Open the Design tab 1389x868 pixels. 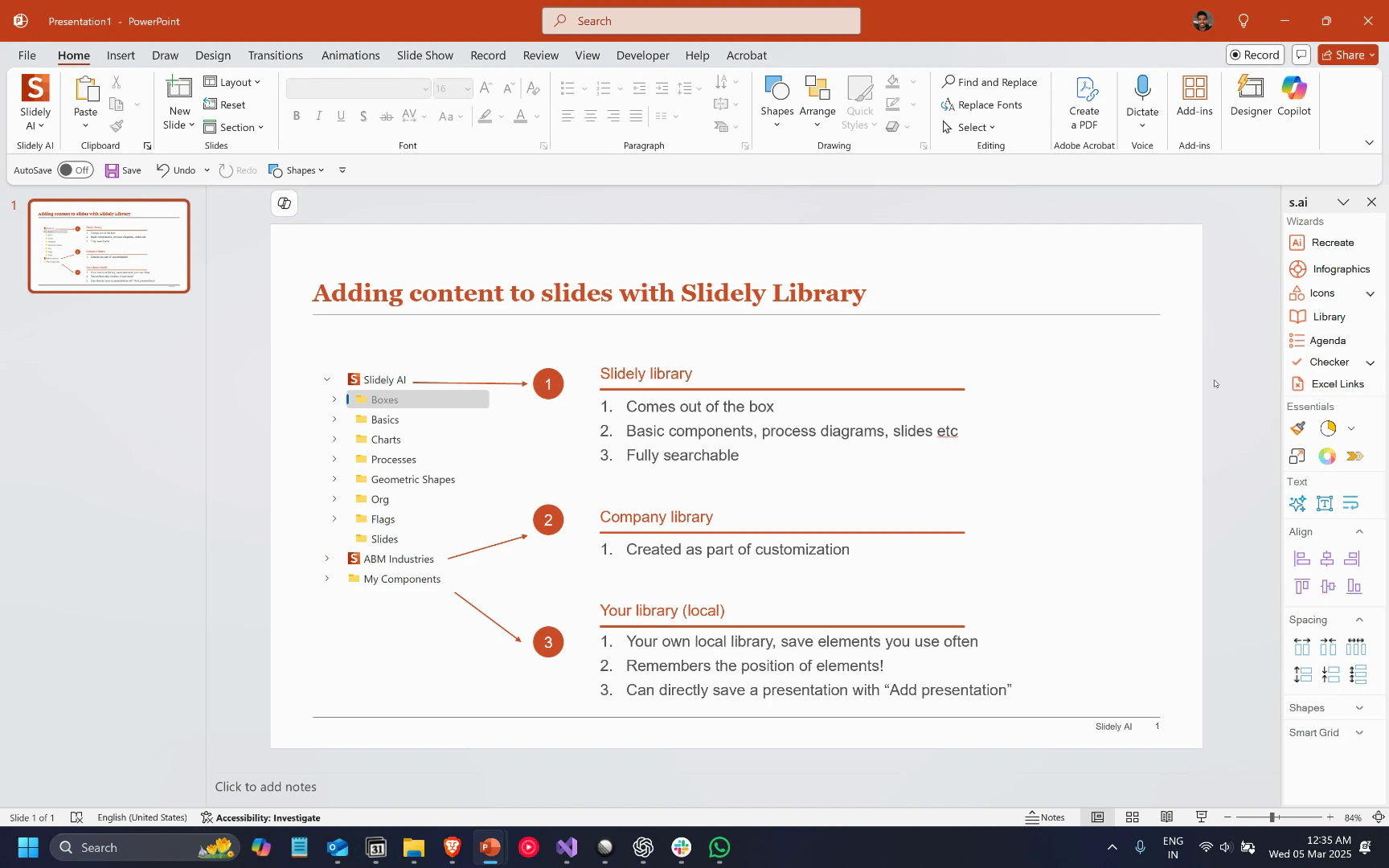coord(213,55)
